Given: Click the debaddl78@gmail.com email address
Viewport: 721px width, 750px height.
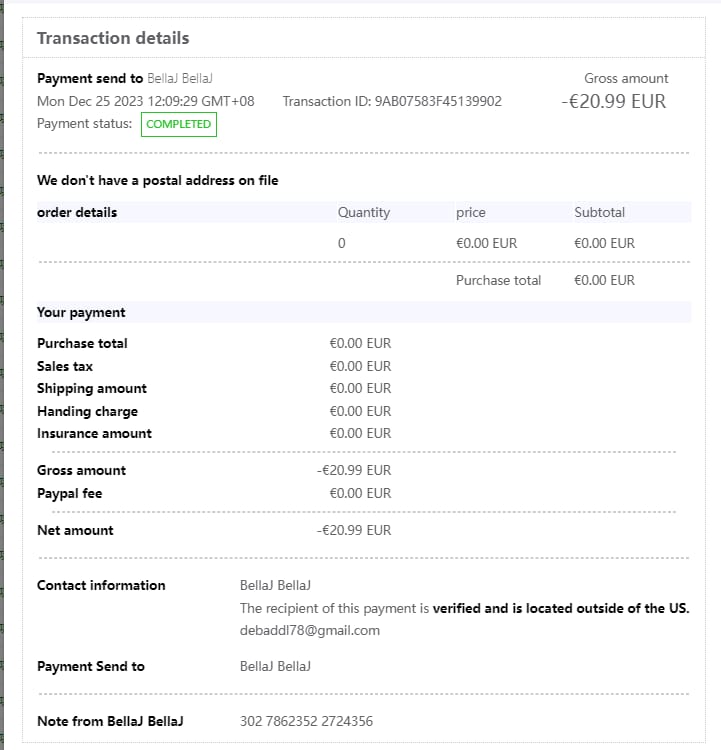Looking at the screenshot, I should click(x=310, y=630).
